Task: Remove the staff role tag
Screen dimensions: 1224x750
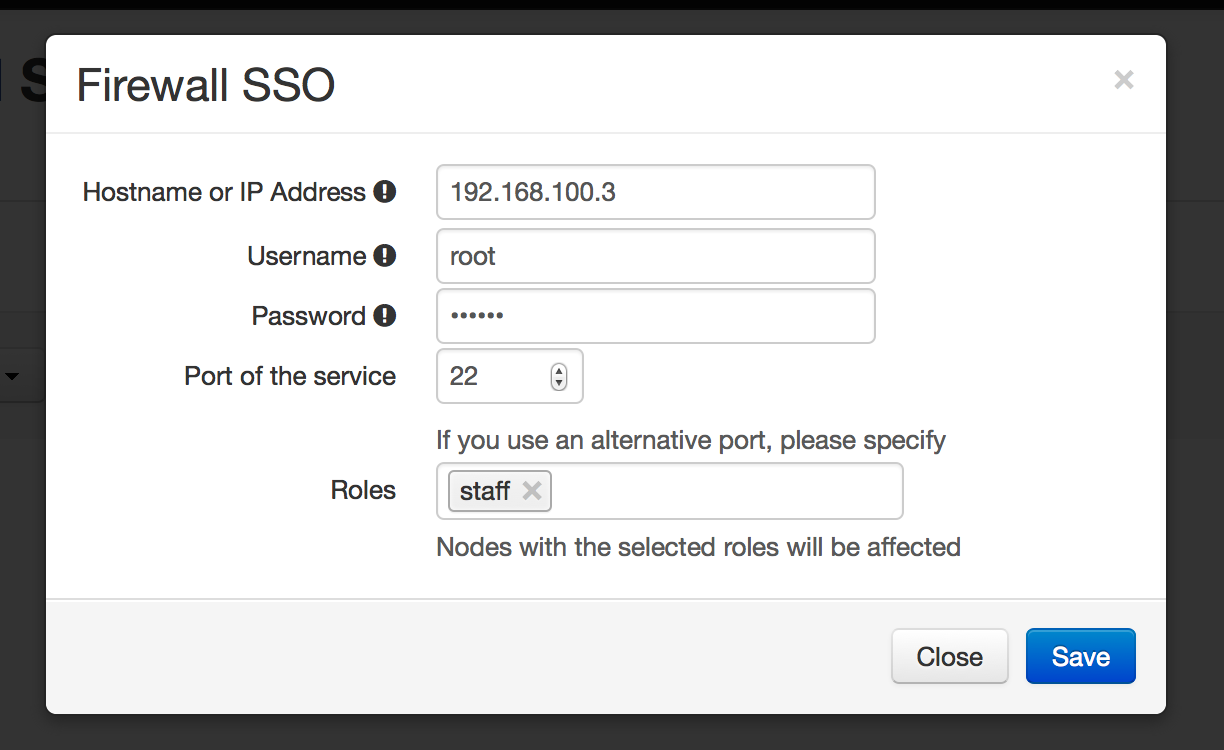Action: pos(532,491)
